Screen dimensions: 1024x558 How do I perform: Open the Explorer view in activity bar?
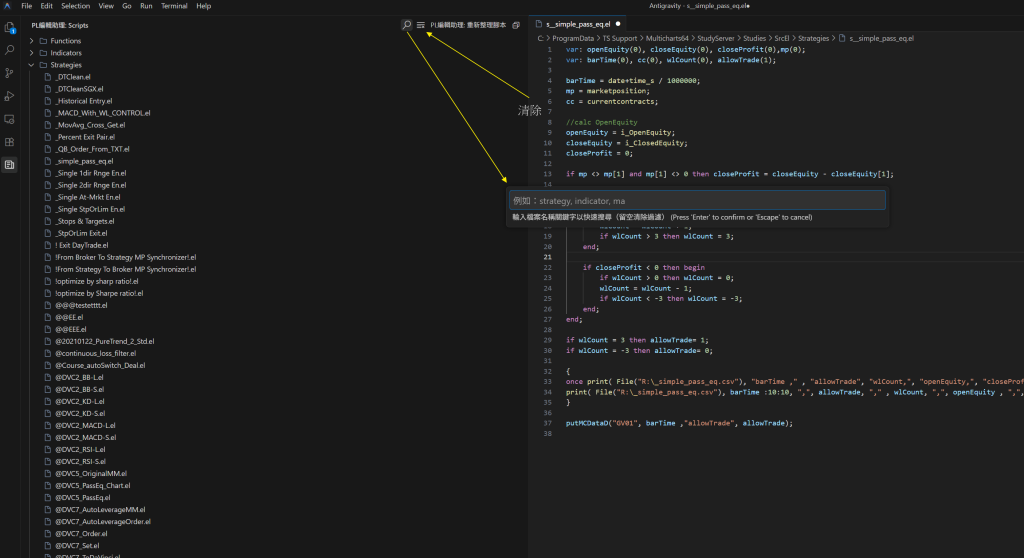click(x=9, y=27)
